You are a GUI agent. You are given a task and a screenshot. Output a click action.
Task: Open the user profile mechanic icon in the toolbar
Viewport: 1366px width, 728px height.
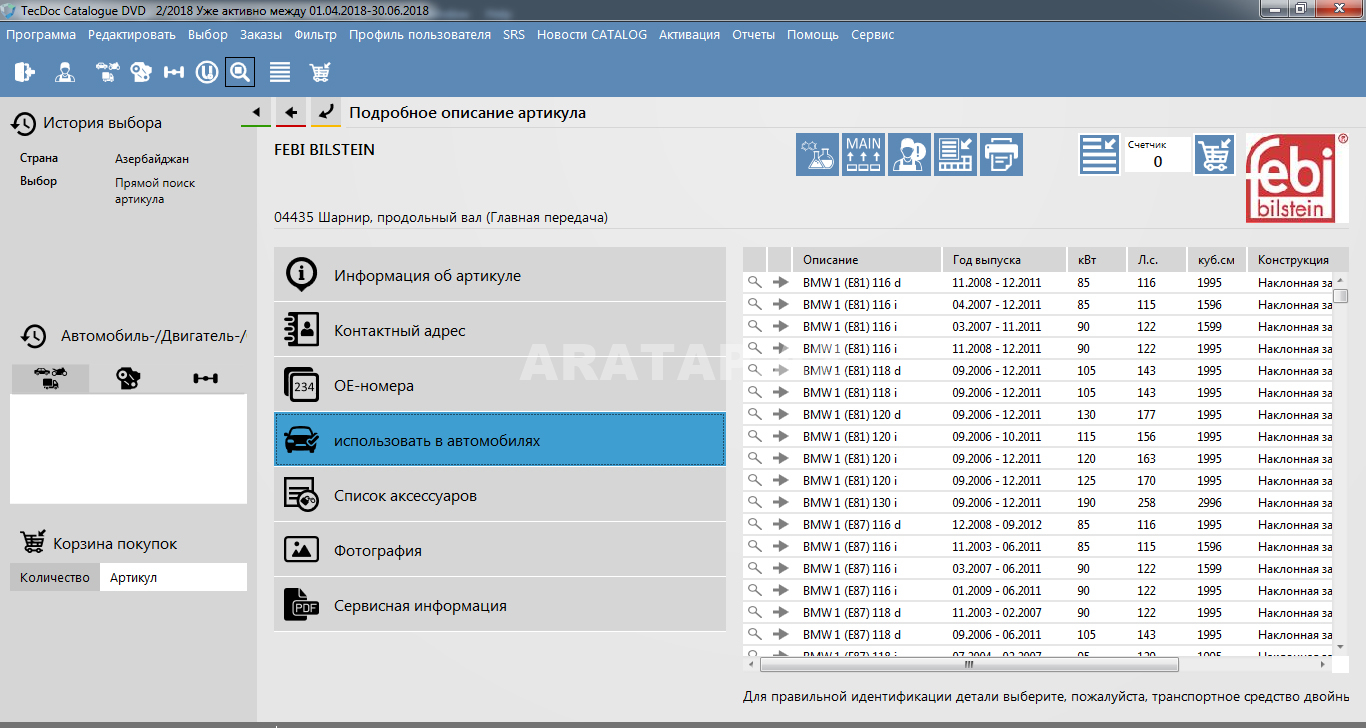tap(65, 72)
